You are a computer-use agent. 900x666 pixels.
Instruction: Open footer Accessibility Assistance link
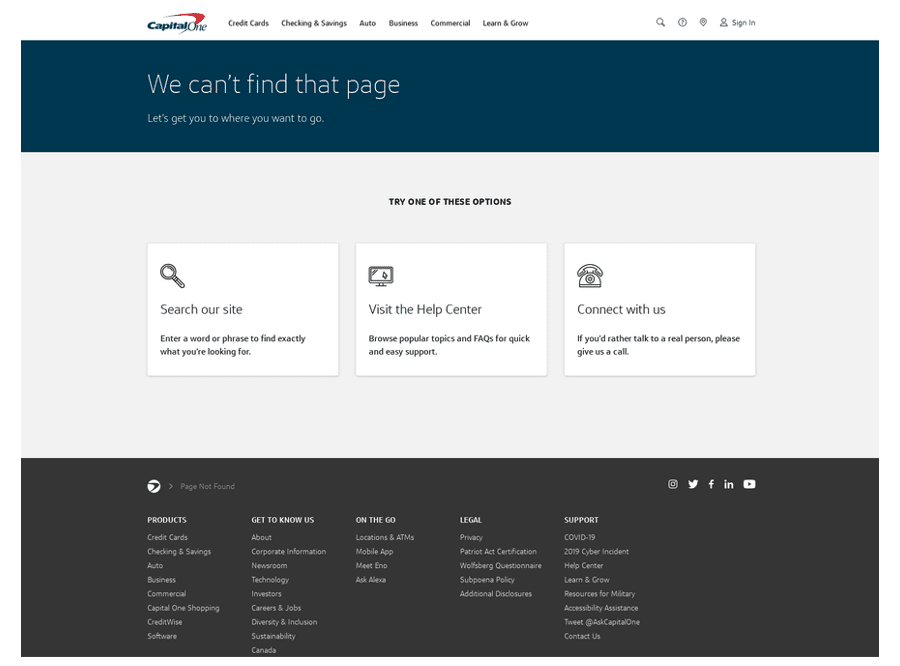[601, 608]
